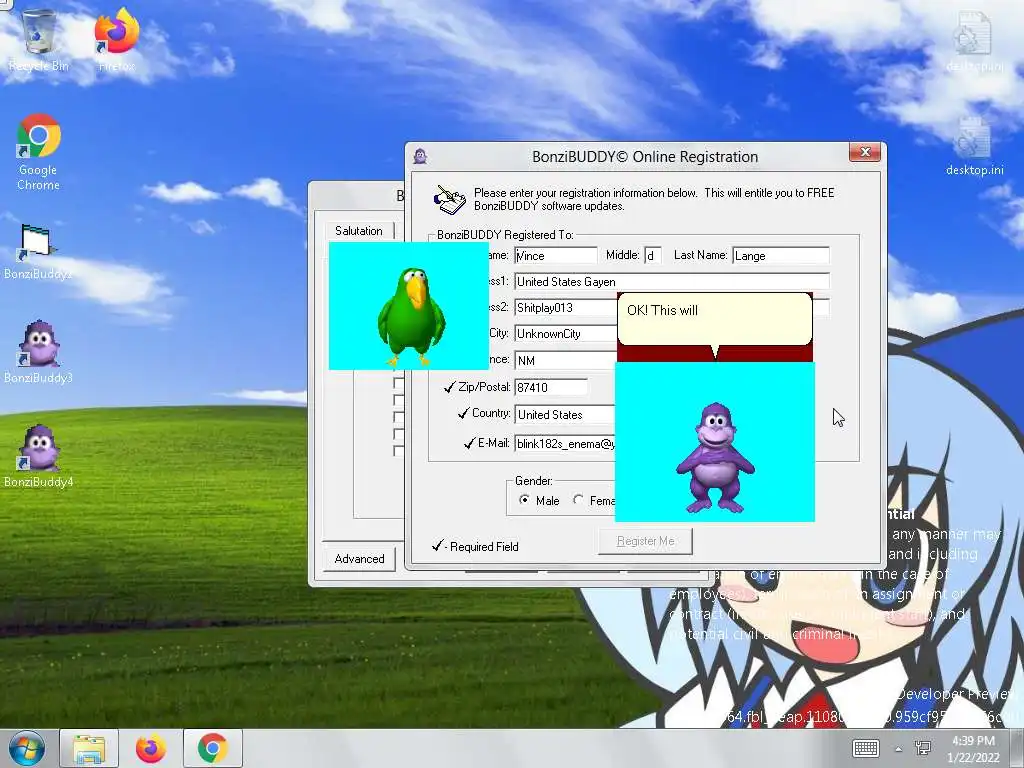Click the state field containing NM
Viewport: 1024px width, 768px height.
566,360
